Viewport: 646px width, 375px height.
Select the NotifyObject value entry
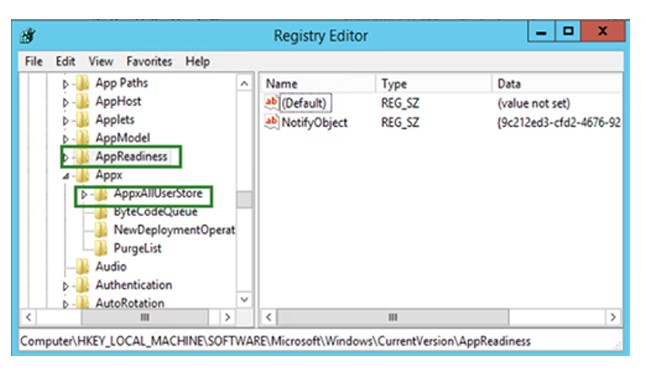click(314, 122)
